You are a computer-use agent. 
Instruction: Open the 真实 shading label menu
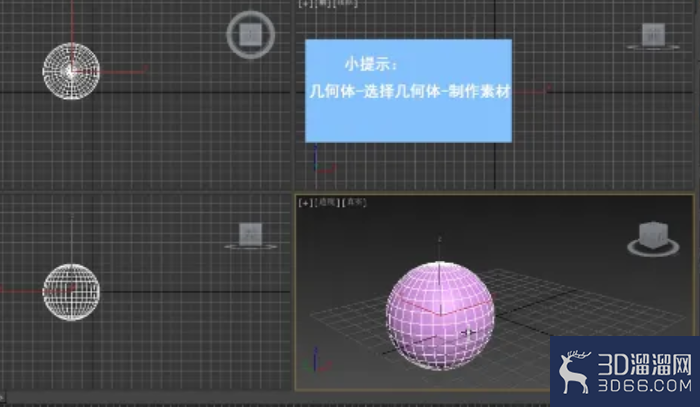pyautogui.click(x=354, y=203)
